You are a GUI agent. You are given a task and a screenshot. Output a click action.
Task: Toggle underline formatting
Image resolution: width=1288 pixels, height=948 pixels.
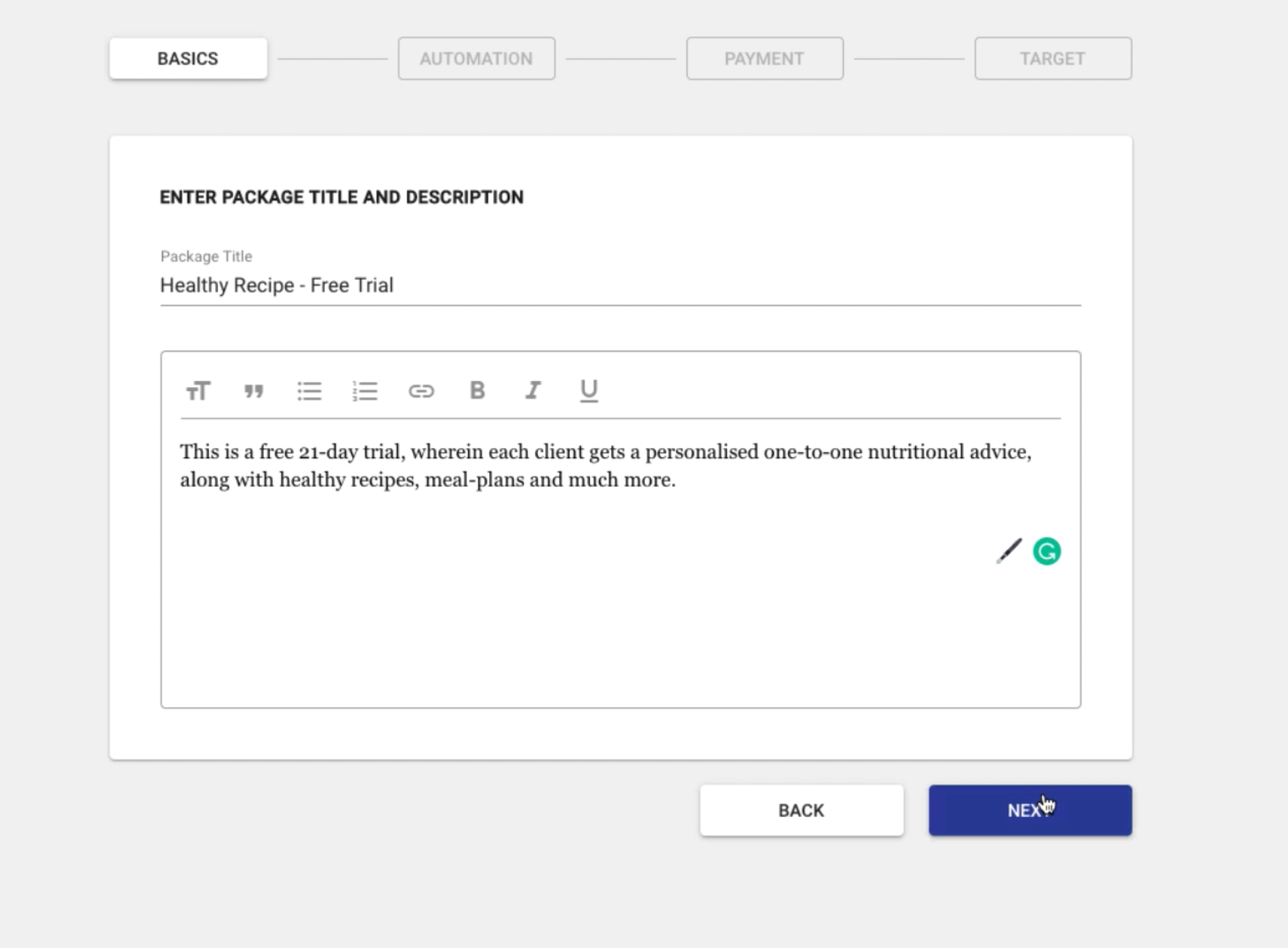pyautogui.click(x=588, y=391)
